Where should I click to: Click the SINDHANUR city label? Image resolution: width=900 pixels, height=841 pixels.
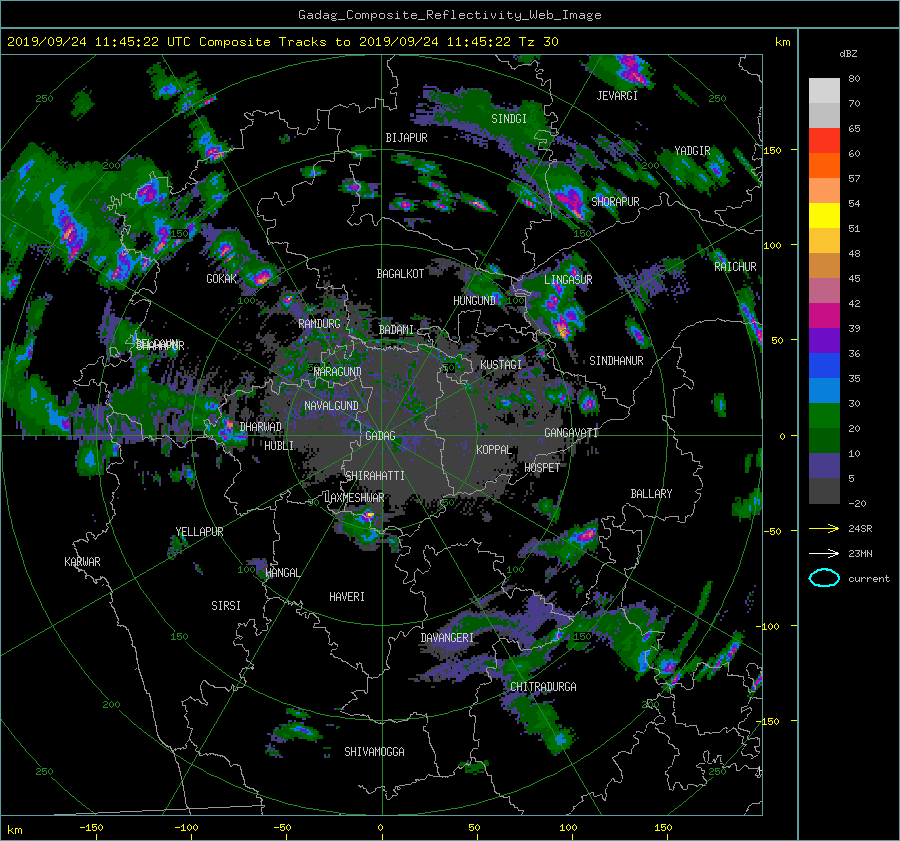click(x=616, y=361)
